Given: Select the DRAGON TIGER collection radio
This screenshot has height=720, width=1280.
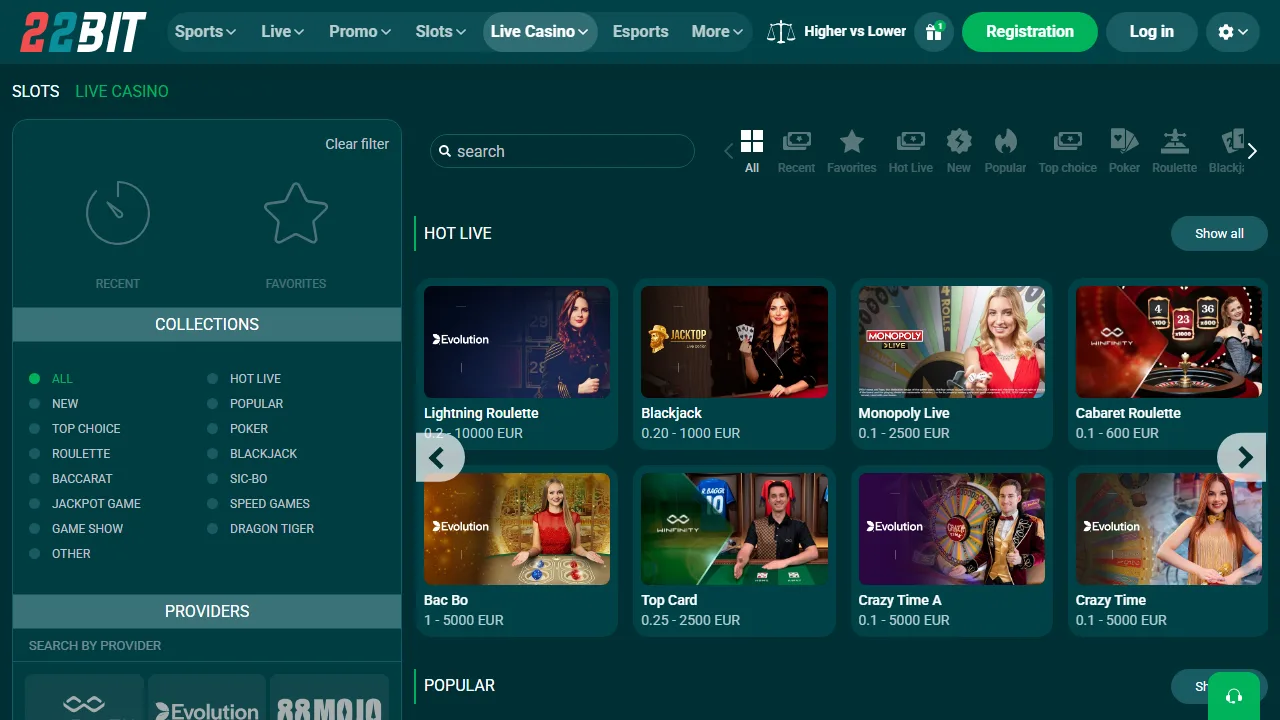Looking at the screenshot, I should pos(212,529).
